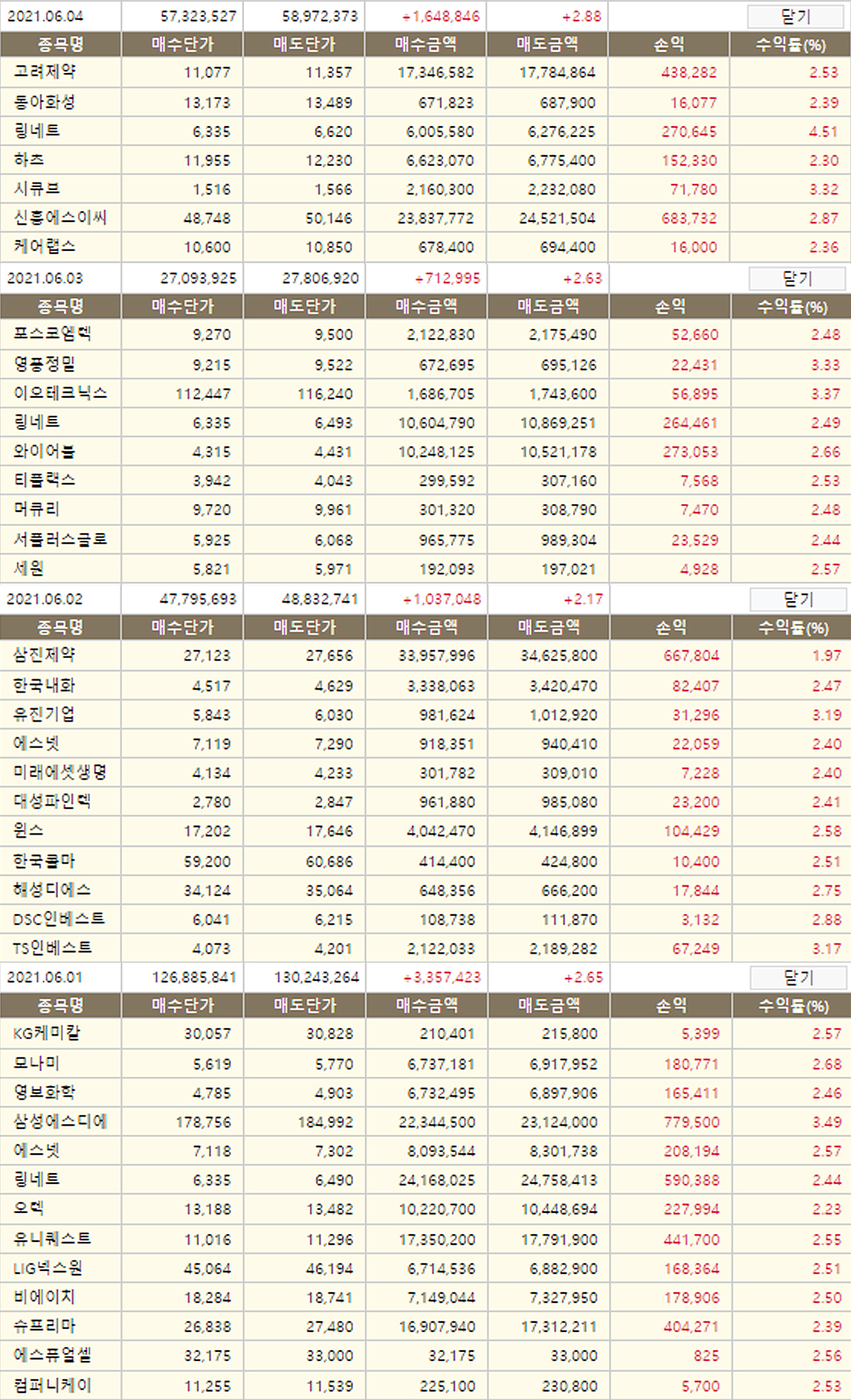851x1400 pixels.
Task: Select the 2021.06.02 date cell
Action: pyautogui.click(x=45, y=600)
